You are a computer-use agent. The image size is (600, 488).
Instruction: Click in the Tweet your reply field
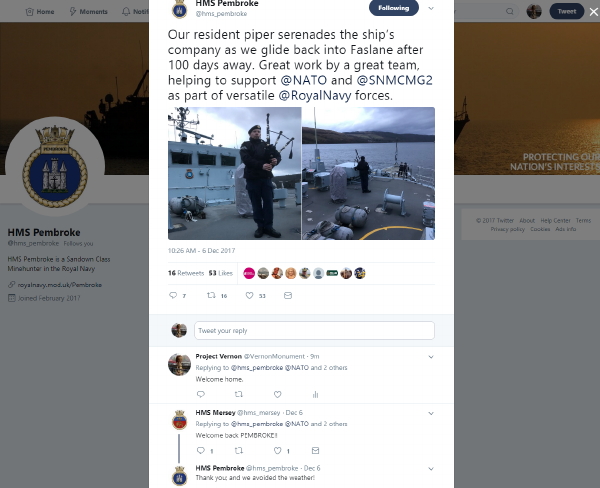click(314, 330)
